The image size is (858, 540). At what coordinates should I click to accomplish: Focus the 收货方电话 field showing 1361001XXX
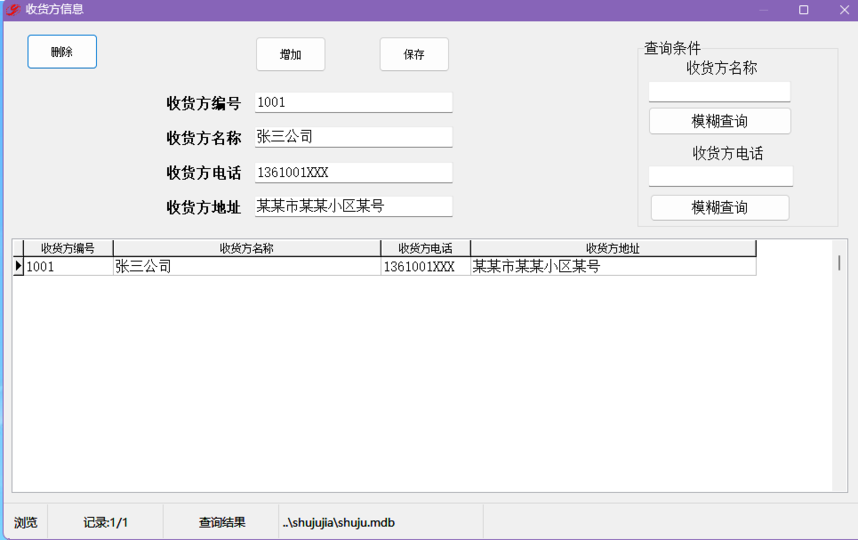pyautogui.click(x=353, y=172)
